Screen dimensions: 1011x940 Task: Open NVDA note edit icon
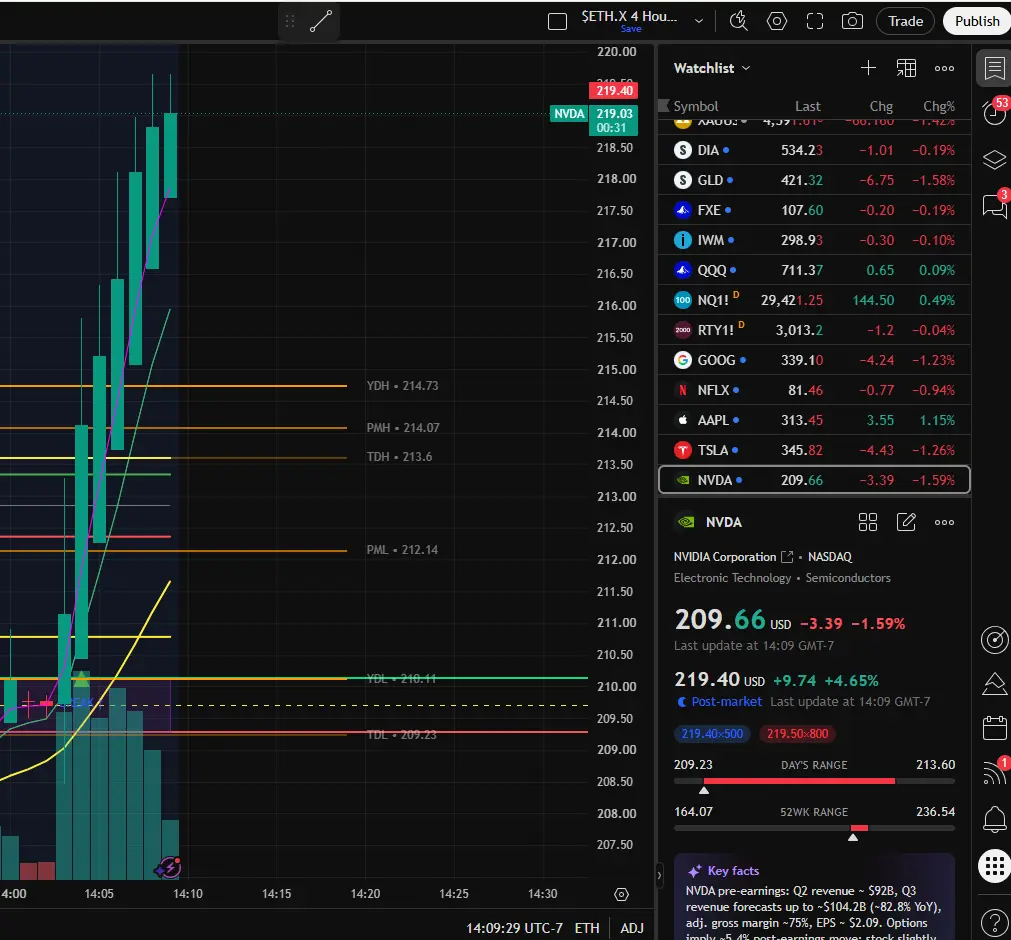pos(906,522)
